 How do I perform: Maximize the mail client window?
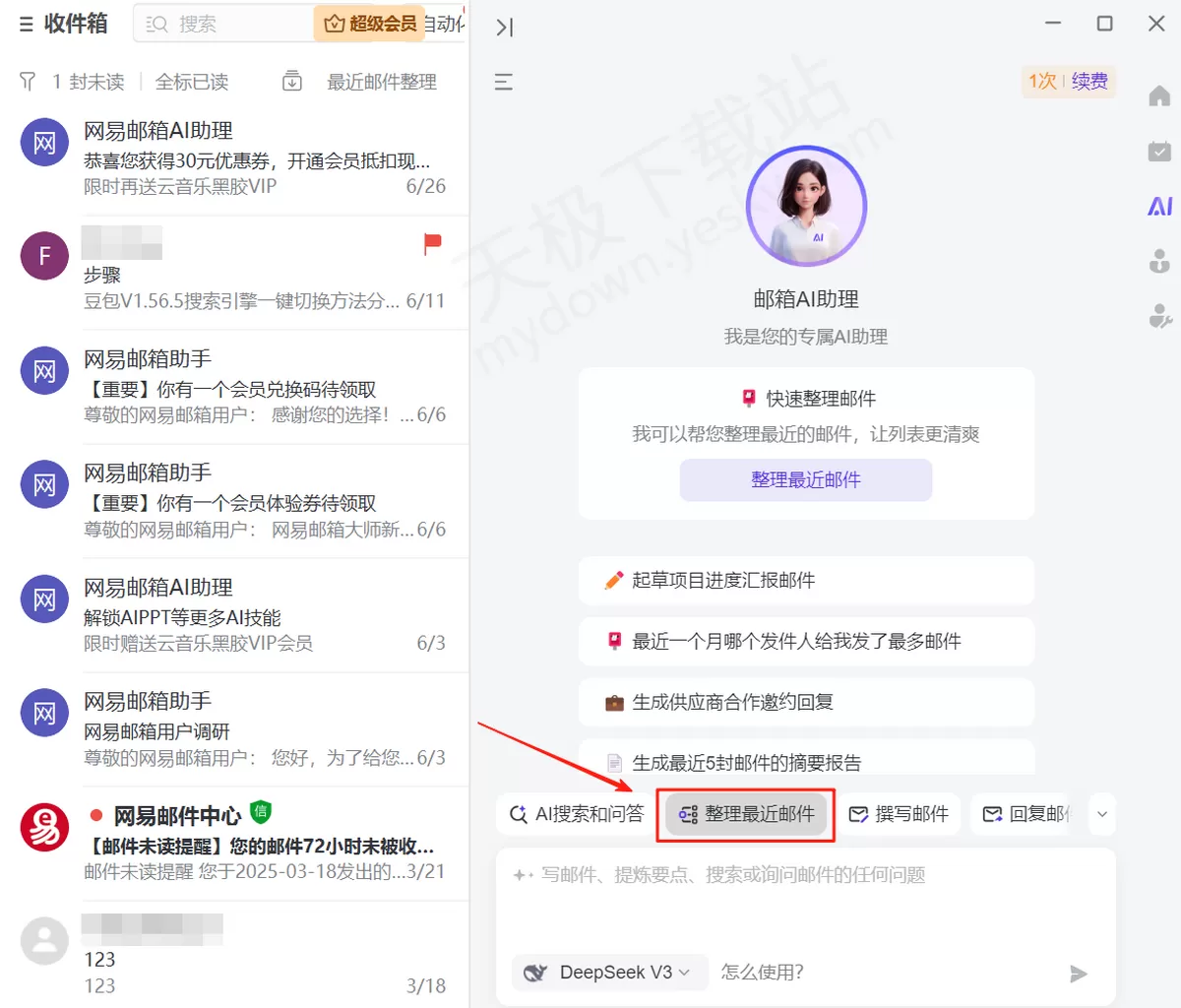coord(1104,23)
